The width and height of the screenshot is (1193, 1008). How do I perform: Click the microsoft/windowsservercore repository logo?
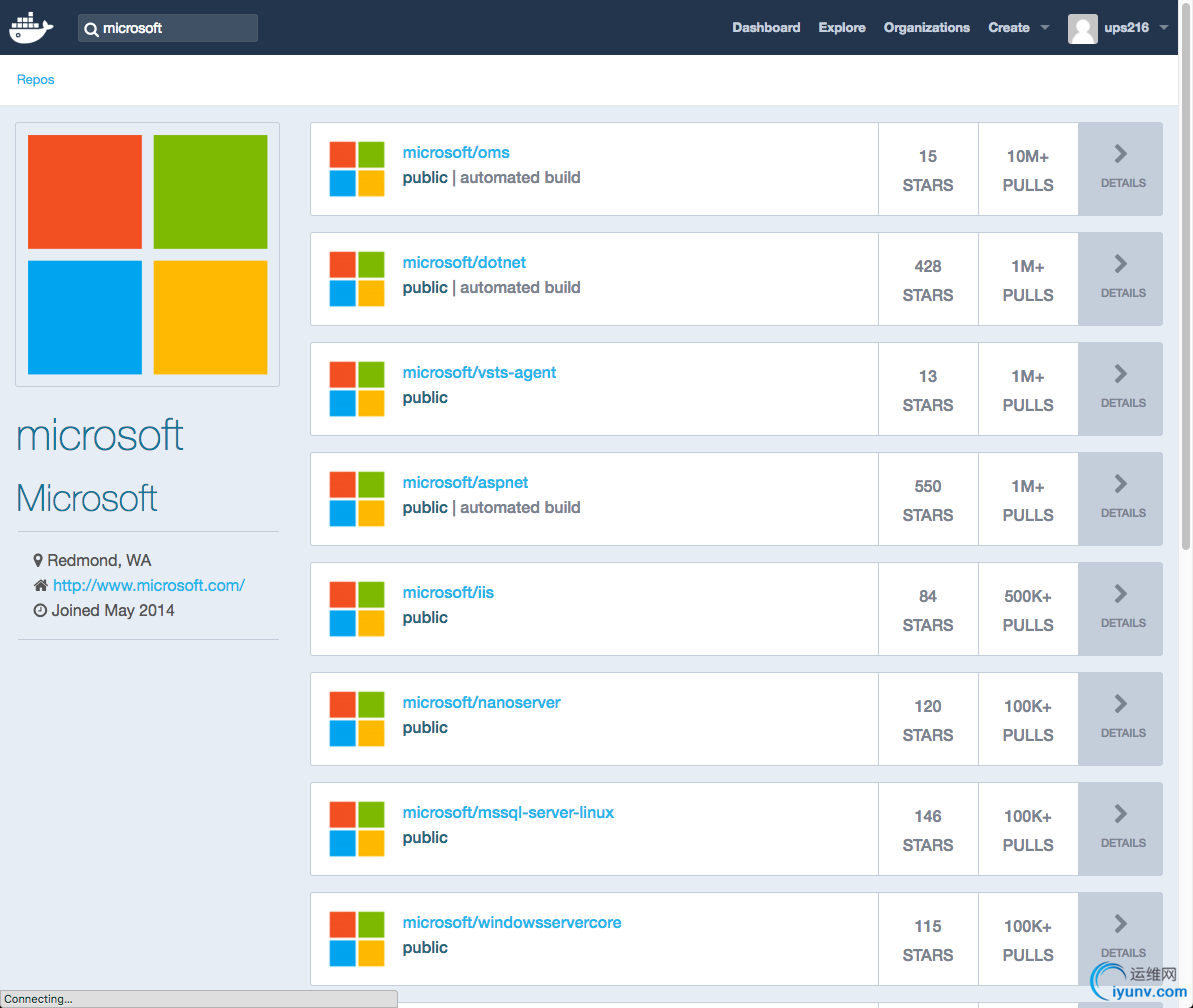point(357,939)
